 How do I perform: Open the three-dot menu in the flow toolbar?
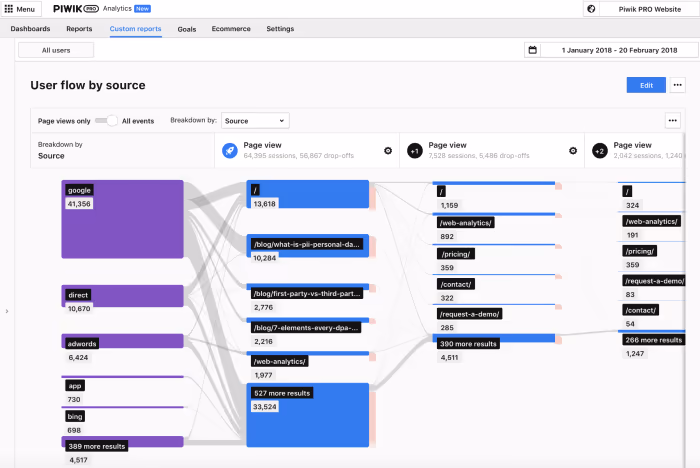click(x=672, y=121)
